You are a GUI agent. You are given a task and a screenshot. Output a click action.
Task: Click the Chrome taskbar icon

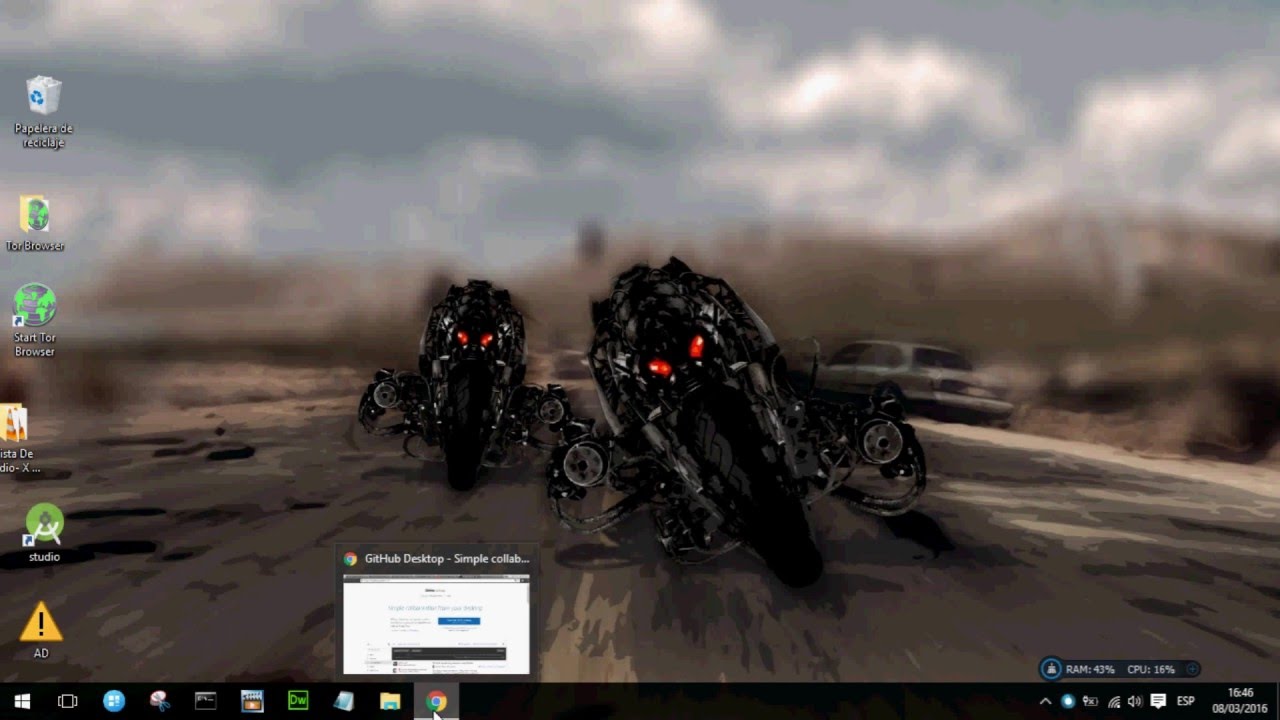tap(436, 701)
